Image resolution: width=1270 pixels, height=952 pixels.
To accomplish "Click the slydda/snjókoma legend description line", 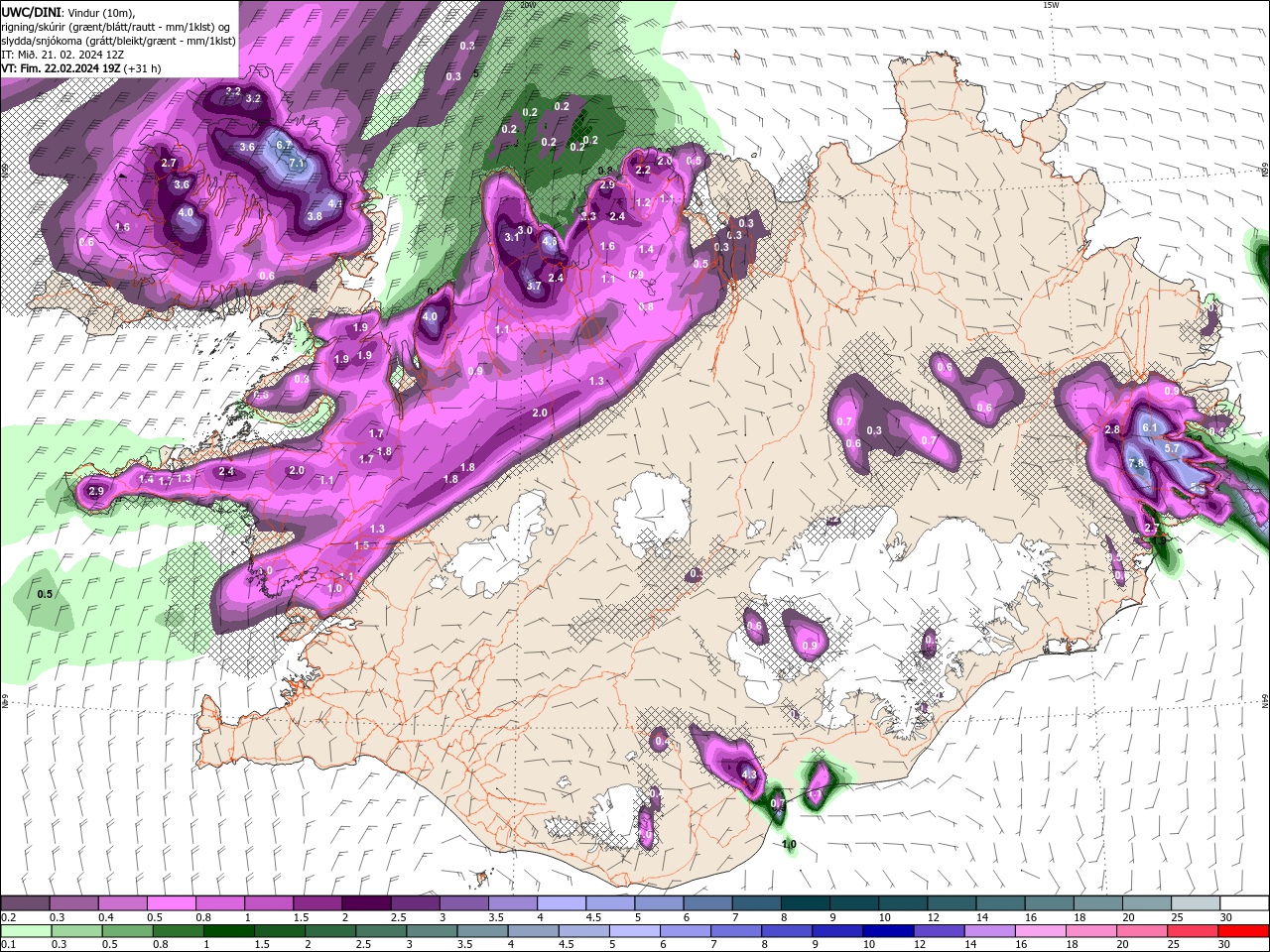I will [x=118, y=41].
